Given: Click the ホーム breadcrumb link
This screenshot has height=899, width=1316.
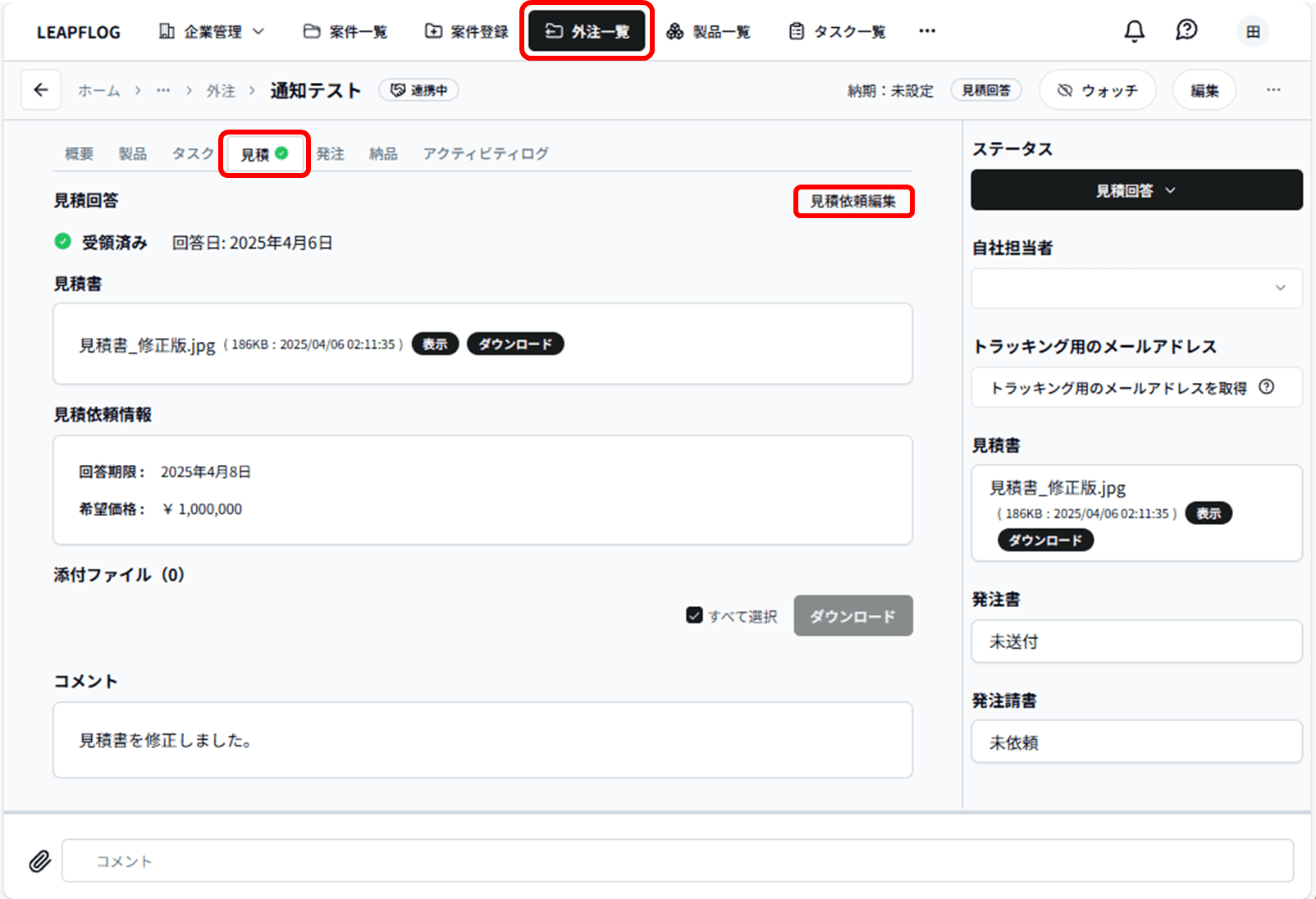Looking at the screenshot, I should [x=98, y=90].
